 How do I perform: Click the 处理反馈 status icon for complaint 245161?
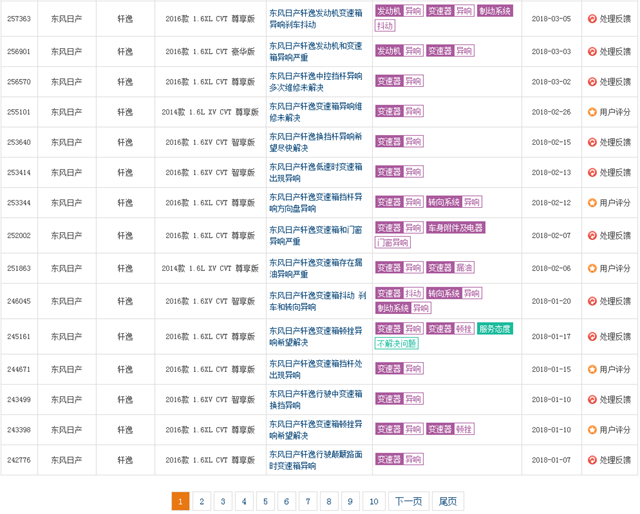(592, 336)
